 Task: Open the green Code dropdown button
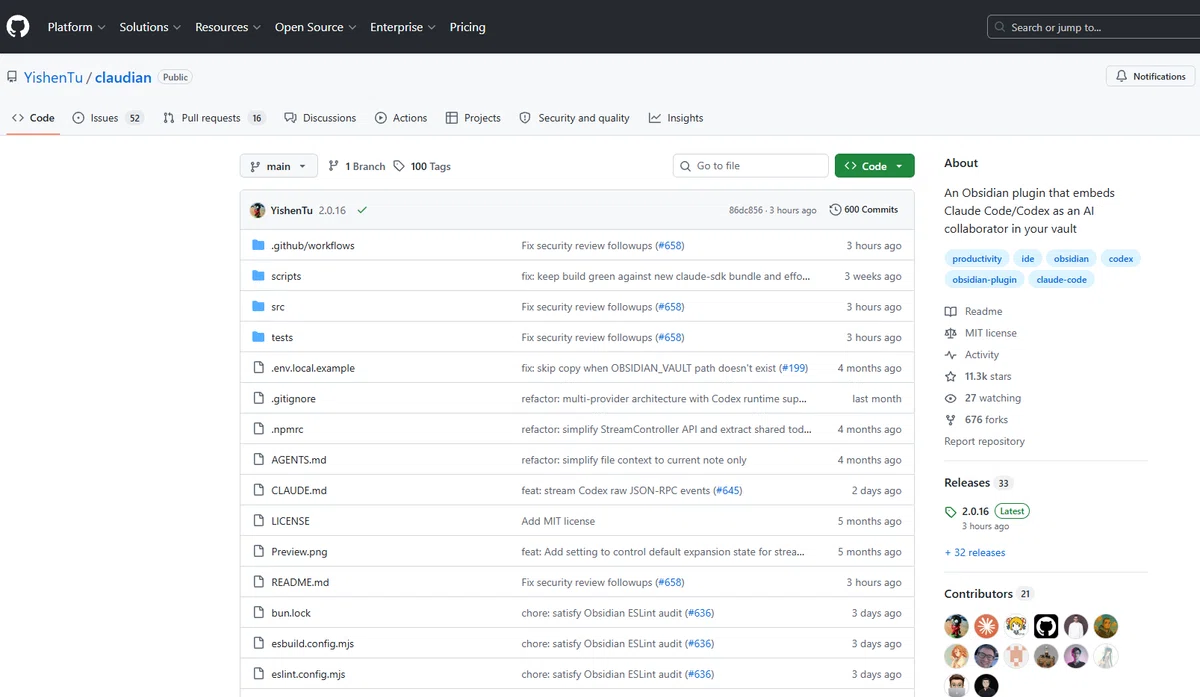point(874,166)
